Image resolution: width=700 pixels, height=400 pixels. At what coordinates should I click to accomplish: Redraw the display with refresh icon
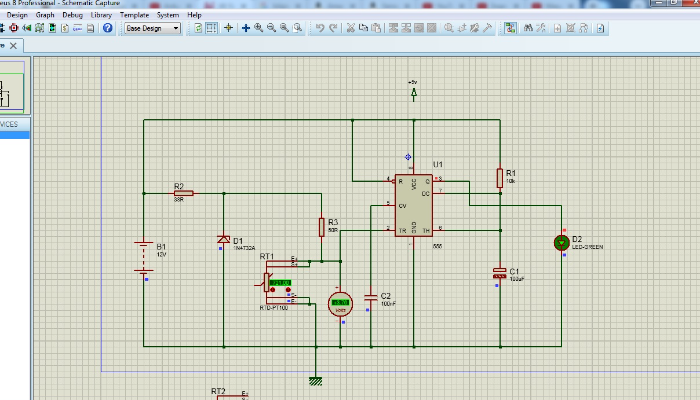[x=198, y=28]
